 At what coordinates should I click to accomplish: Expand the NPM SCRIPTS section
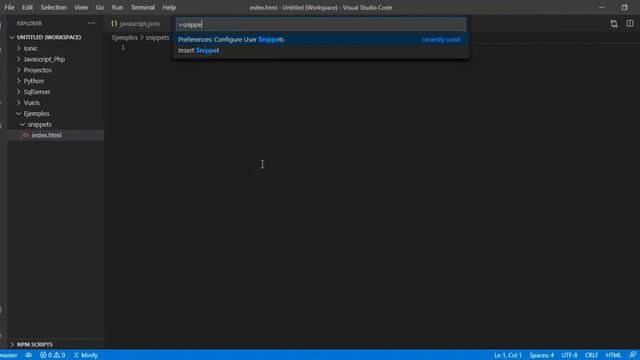coord(56,344)
